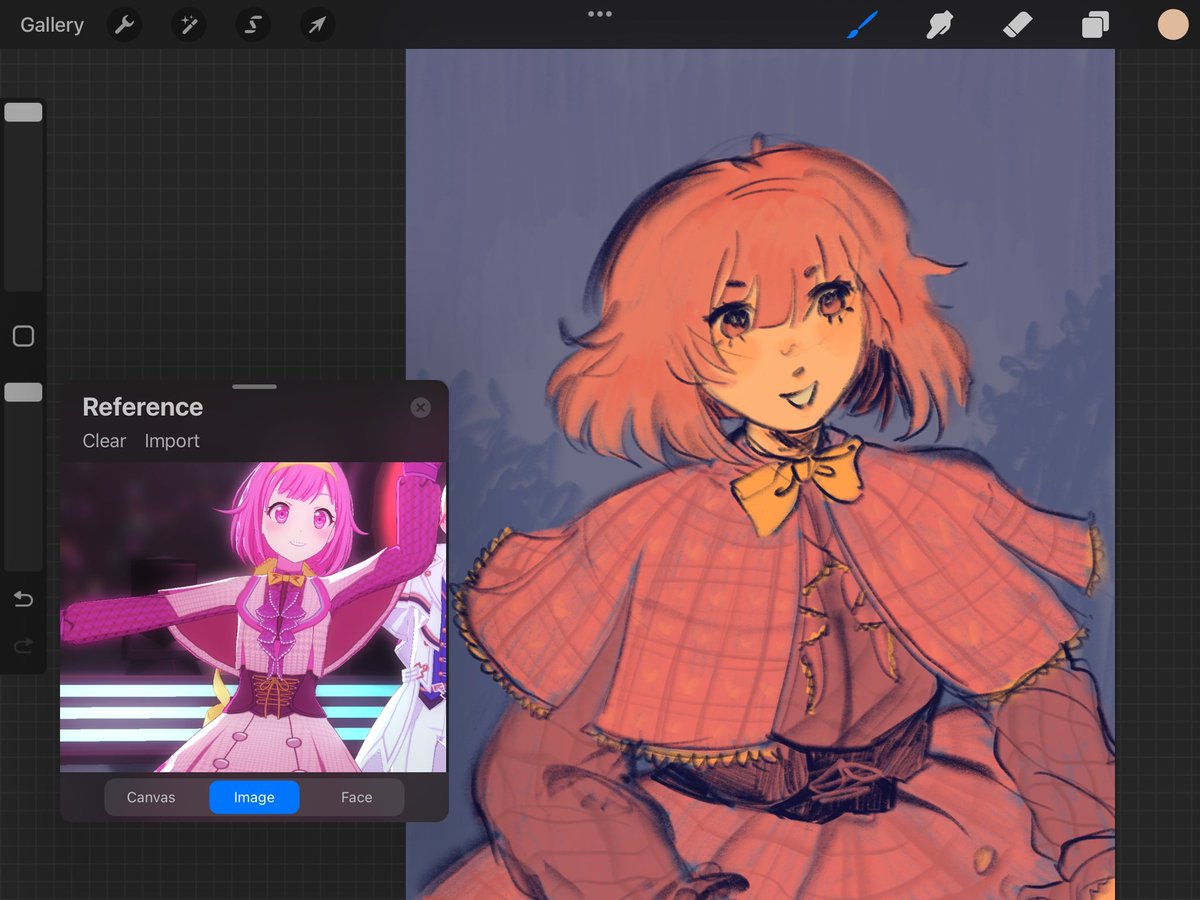Open the Layers panel
This screenshot has height=900, width=1200.
coord(1095,25)
